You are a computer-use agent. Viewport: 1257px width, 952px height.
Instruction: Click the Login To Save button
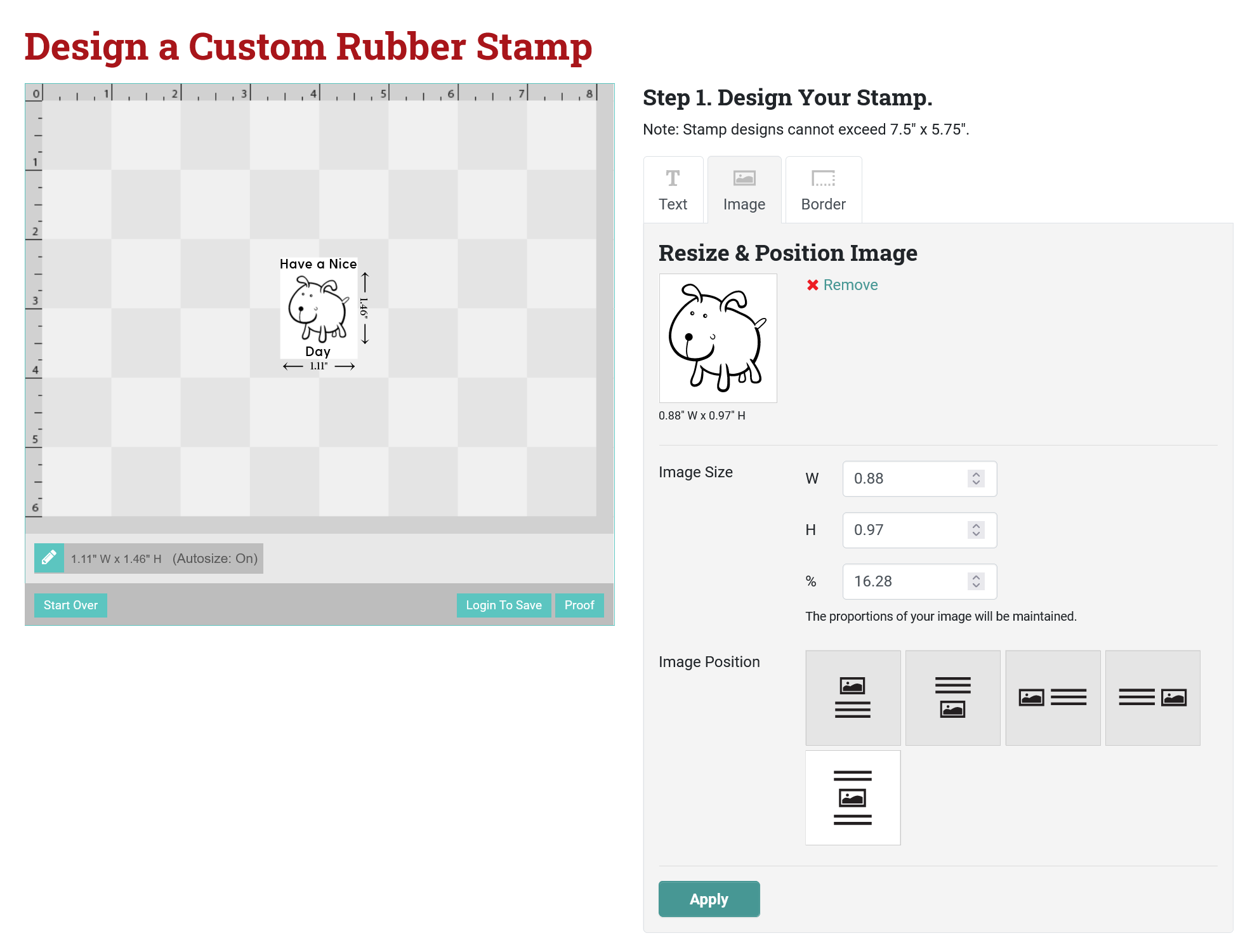[x=503, y=604]
